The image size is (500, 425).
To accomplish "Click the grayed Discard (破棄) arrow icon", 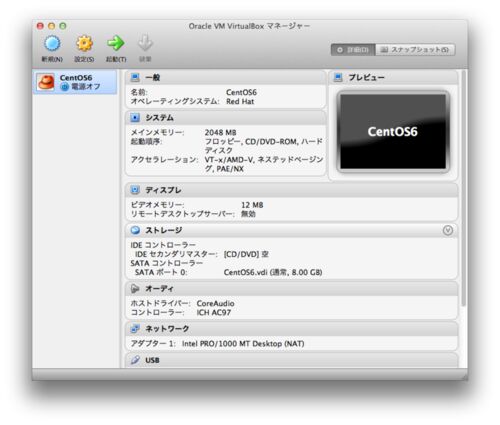I will pos(145,43).
